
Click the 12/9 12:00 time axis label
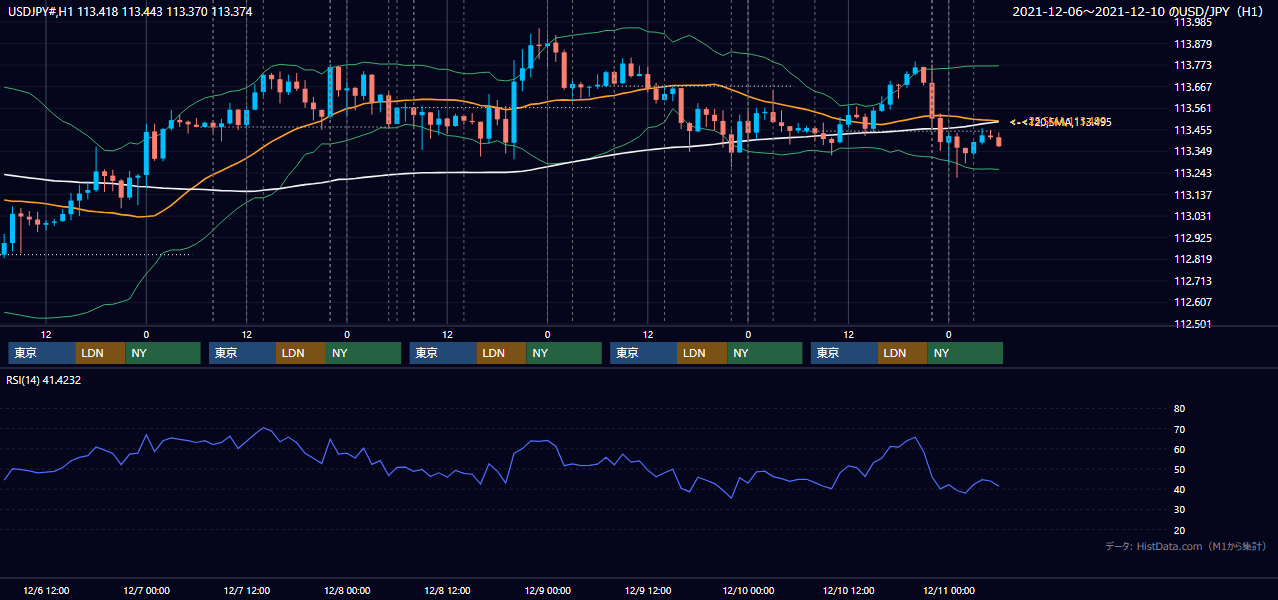647,590
